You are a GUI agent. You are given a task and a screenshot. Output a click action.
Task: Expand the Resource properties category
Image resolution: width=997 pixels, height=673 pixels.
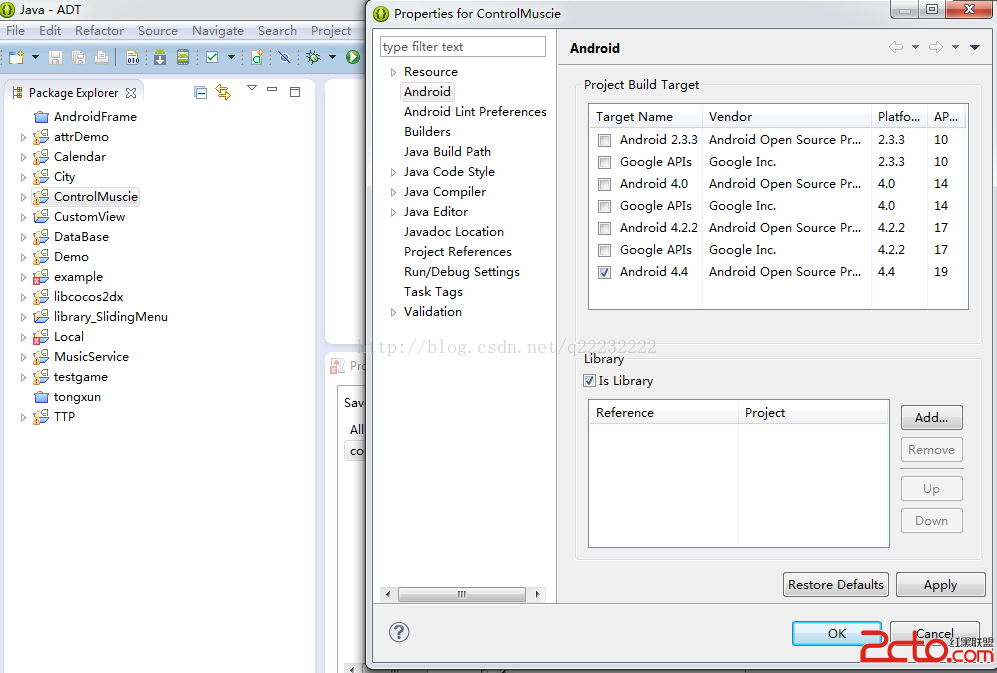394,72
